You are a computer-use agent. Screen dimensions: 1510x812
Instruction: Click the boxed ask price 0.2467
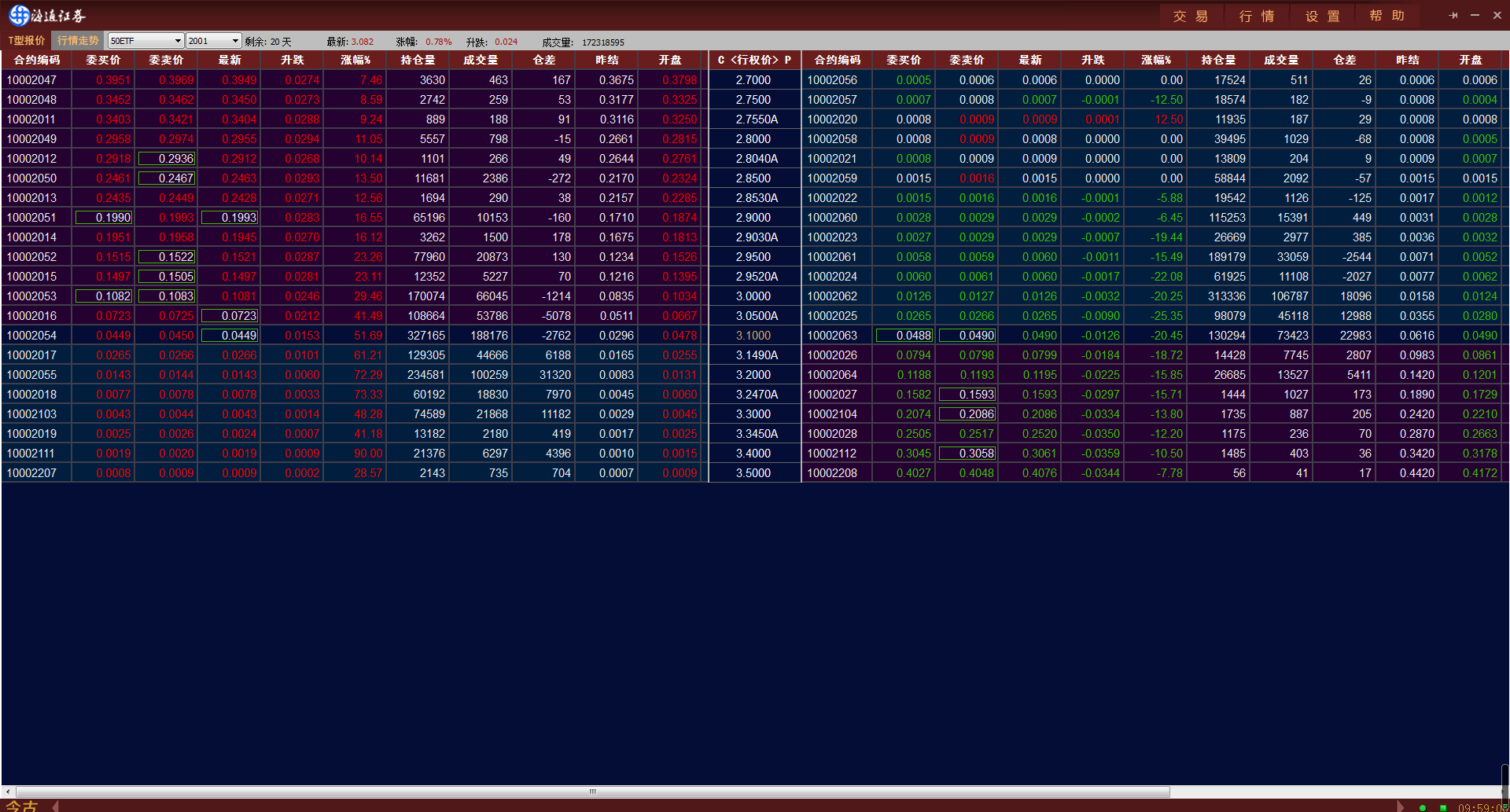click(x=167, y=178)
